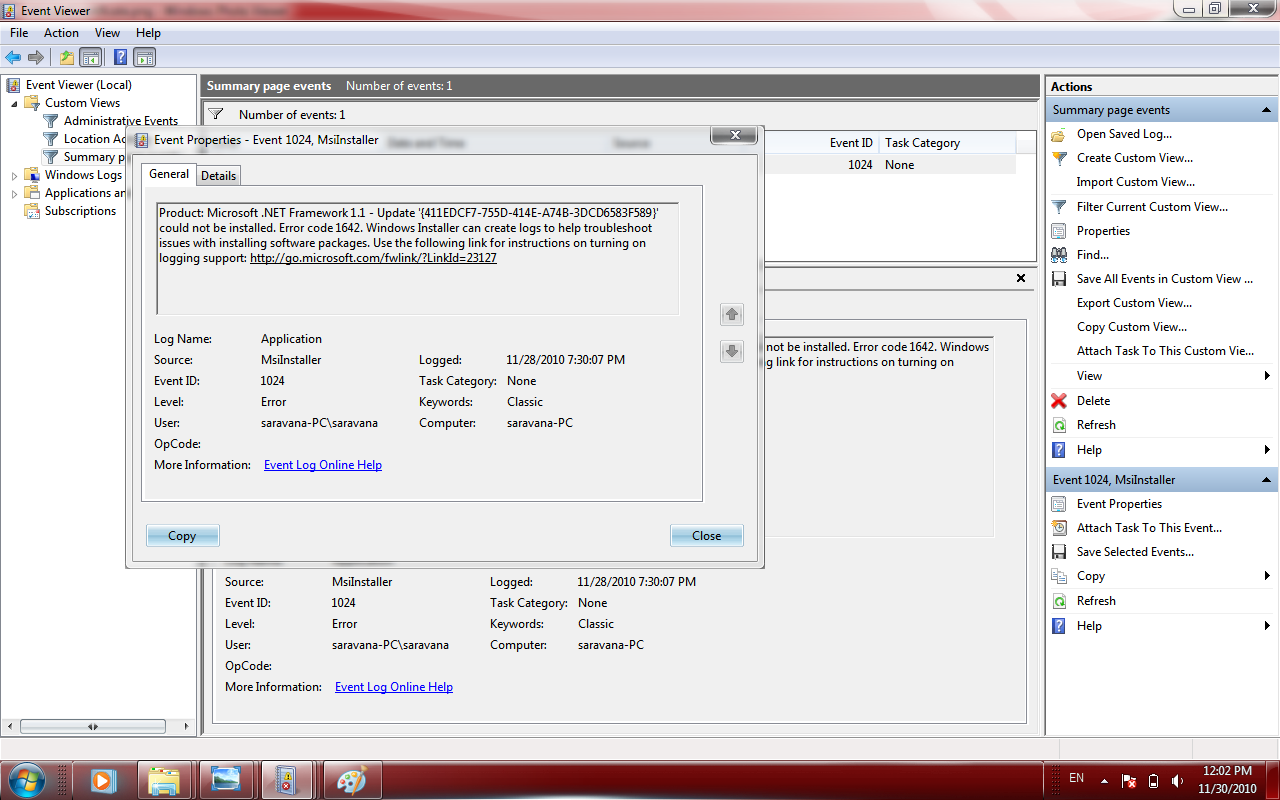This screenshot has height=800, width=1280.
Task: Click the Copy button in Event Properties dialog
Action: (x=182, y=536)
